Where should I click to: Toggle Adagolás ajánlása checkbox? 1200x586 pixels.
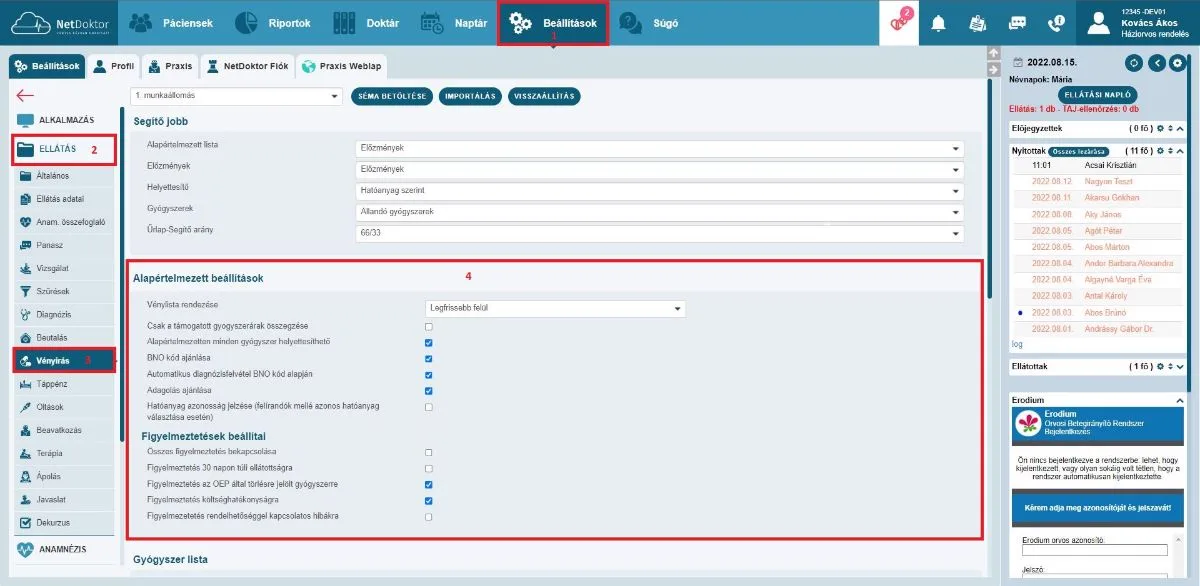point(429,390)
